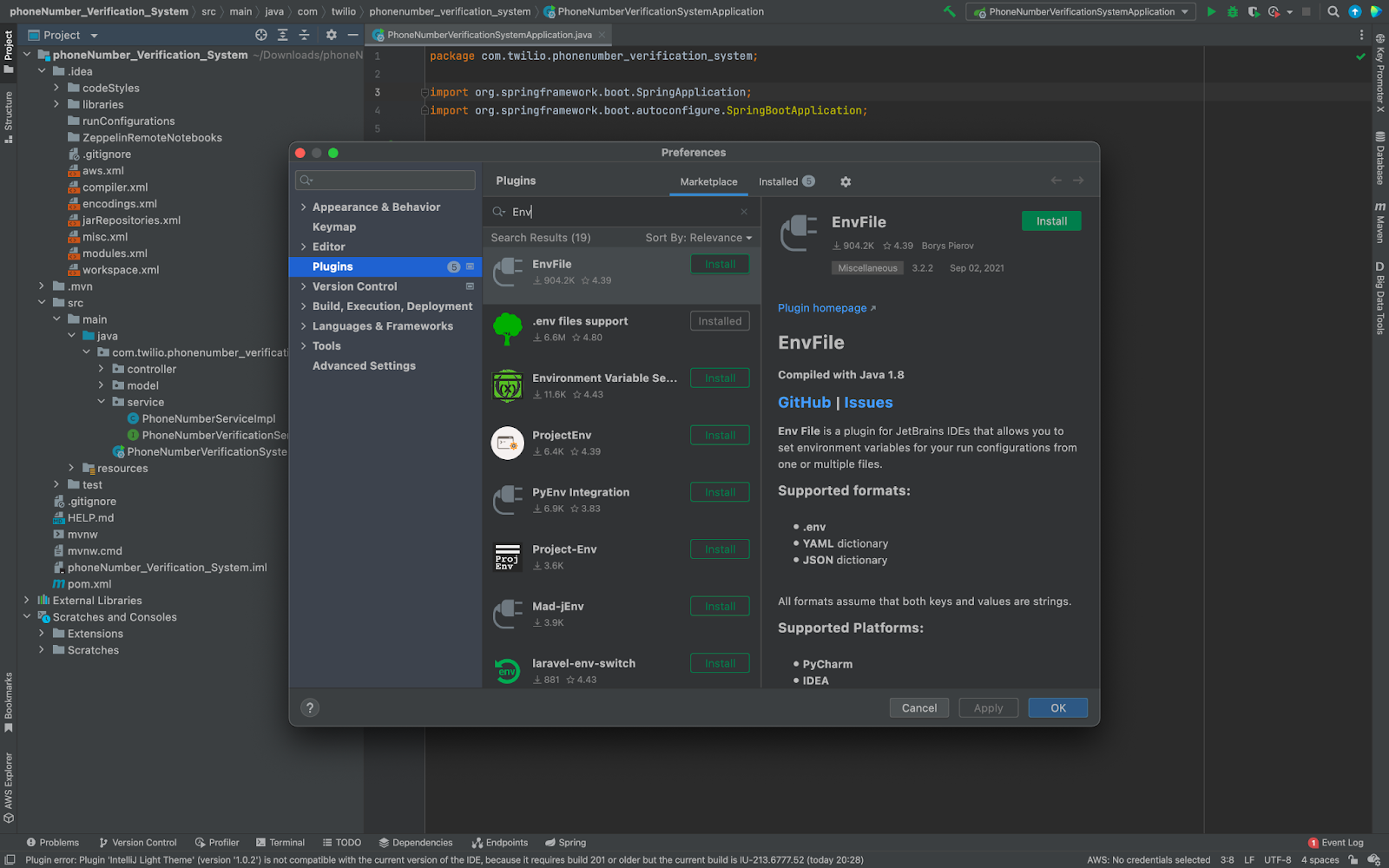This screenshot has width=1389, height=868.
Task: Install EnvFile from details pane
Action: (x=1051, y=221)
